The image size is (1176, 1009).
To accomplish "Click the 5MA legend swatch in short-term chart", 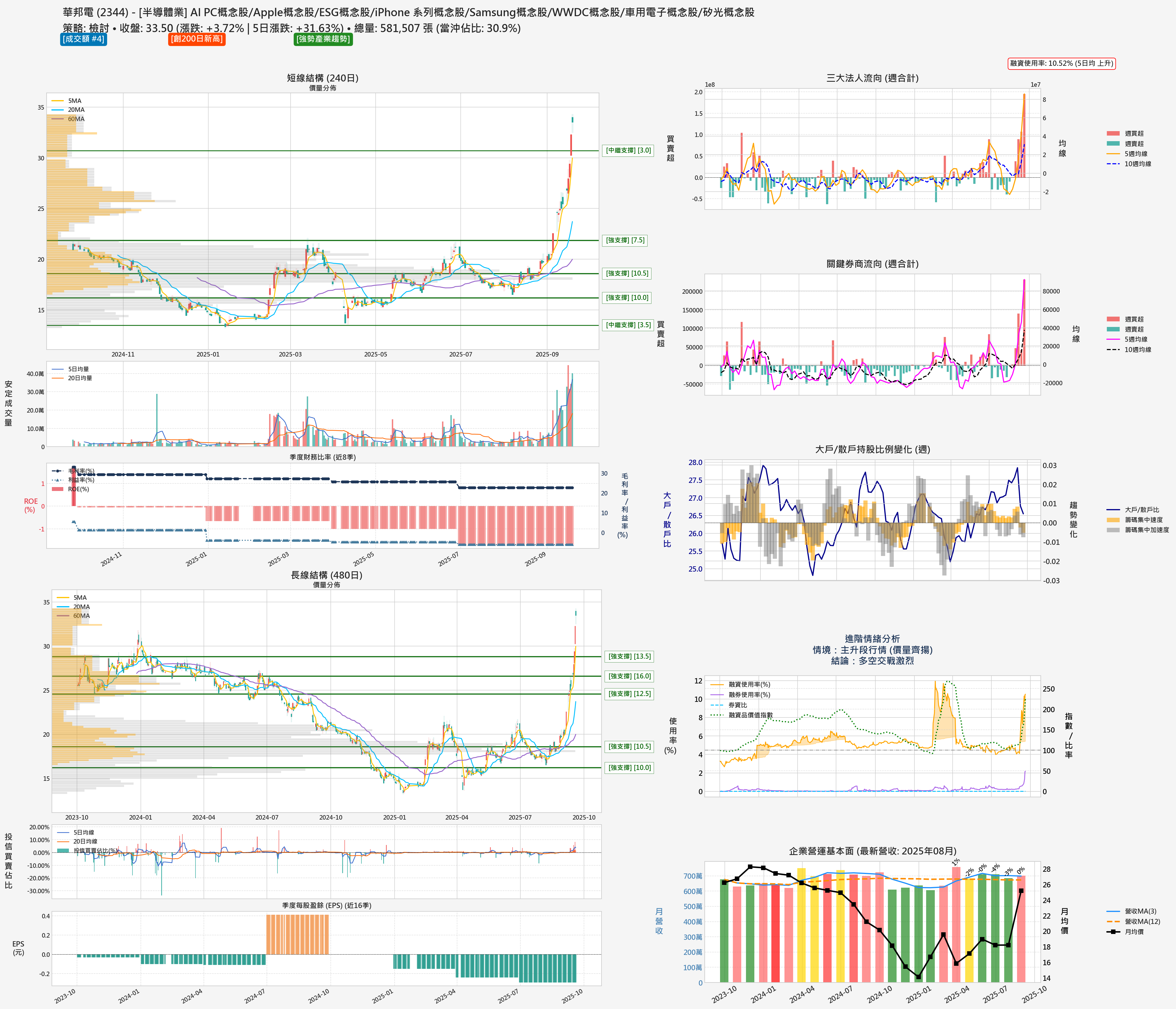I will point(57,101).
